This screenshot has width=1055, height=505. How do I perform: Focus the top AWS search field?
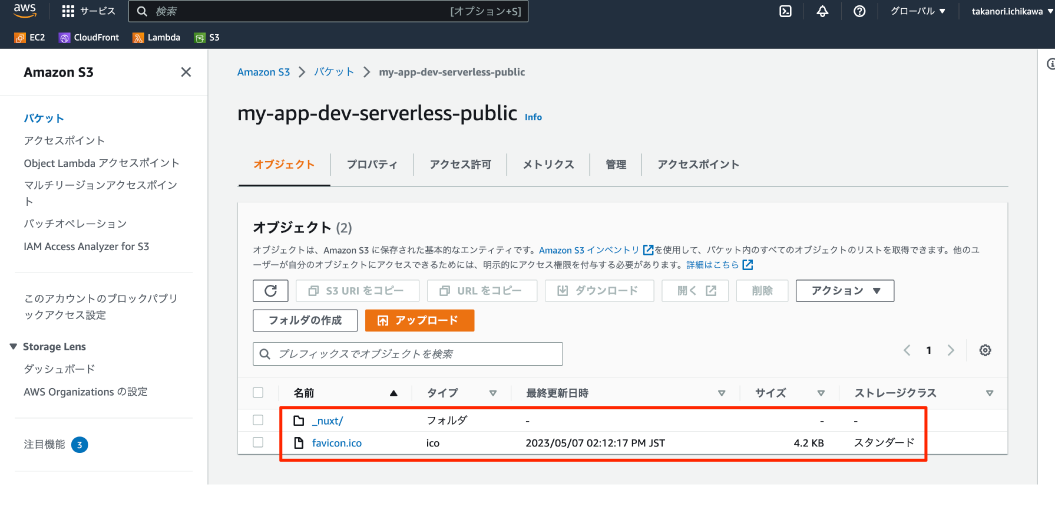[x=328, y=11]
